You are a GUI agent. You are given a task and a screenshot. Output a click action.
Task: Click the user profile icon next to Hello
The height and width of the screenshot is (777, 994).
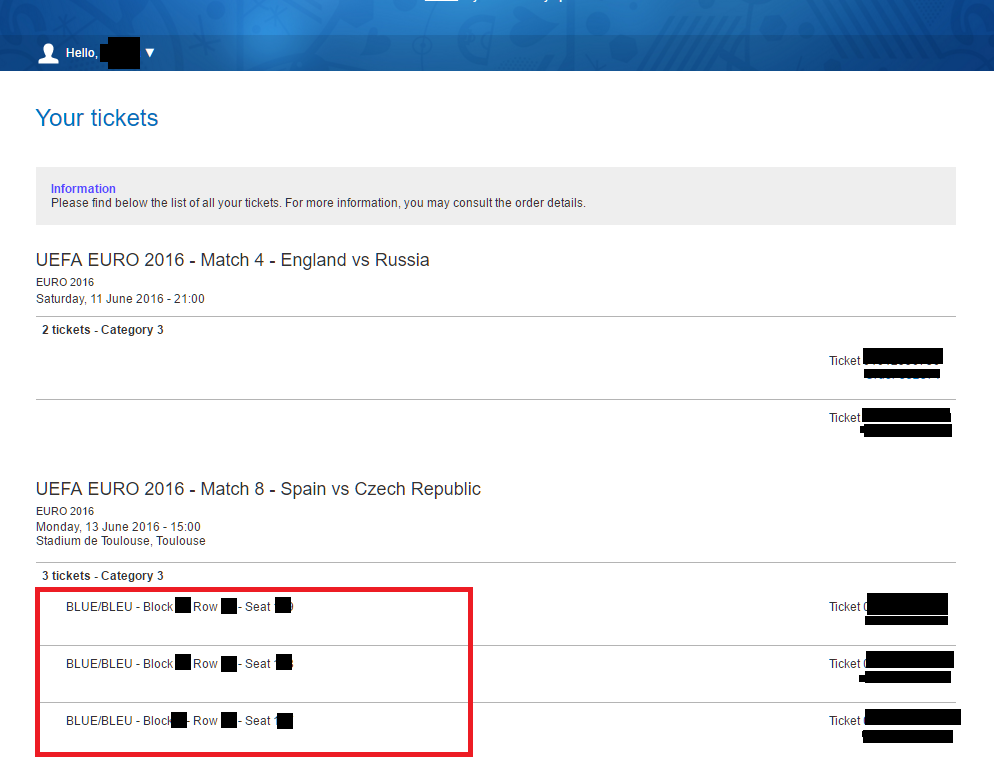[48, 53]
